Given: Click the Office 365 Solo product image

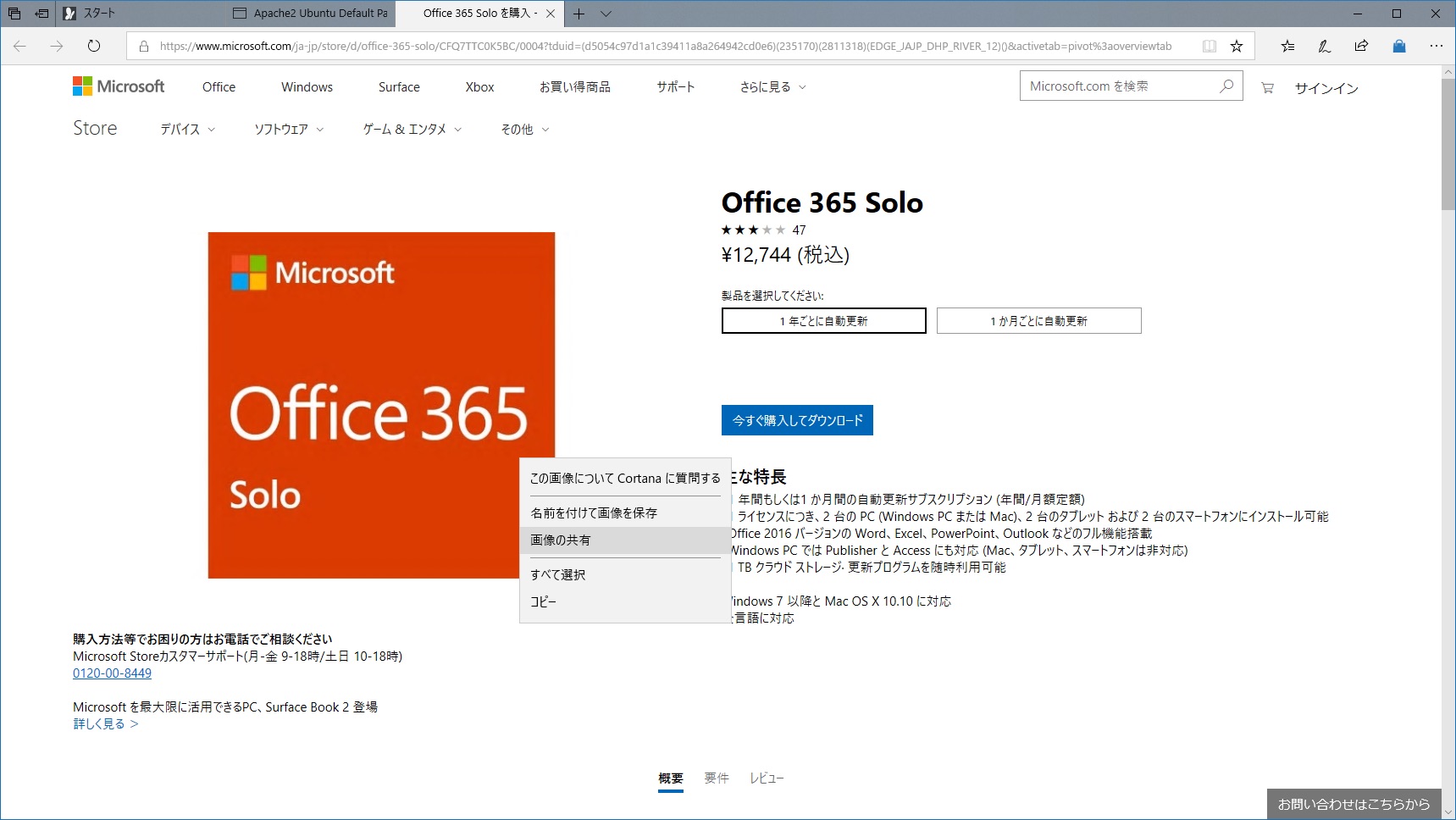Looking at the screenshot, I should point(381,405).
